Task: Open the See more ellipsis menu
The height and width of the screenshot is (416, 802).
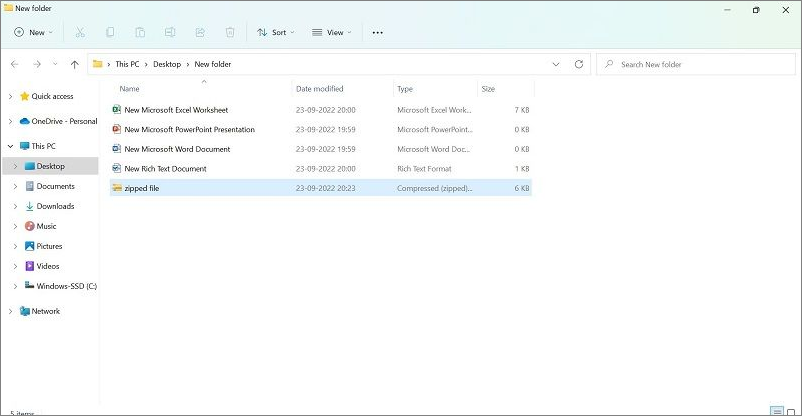Action: click(x=377, y=32)
